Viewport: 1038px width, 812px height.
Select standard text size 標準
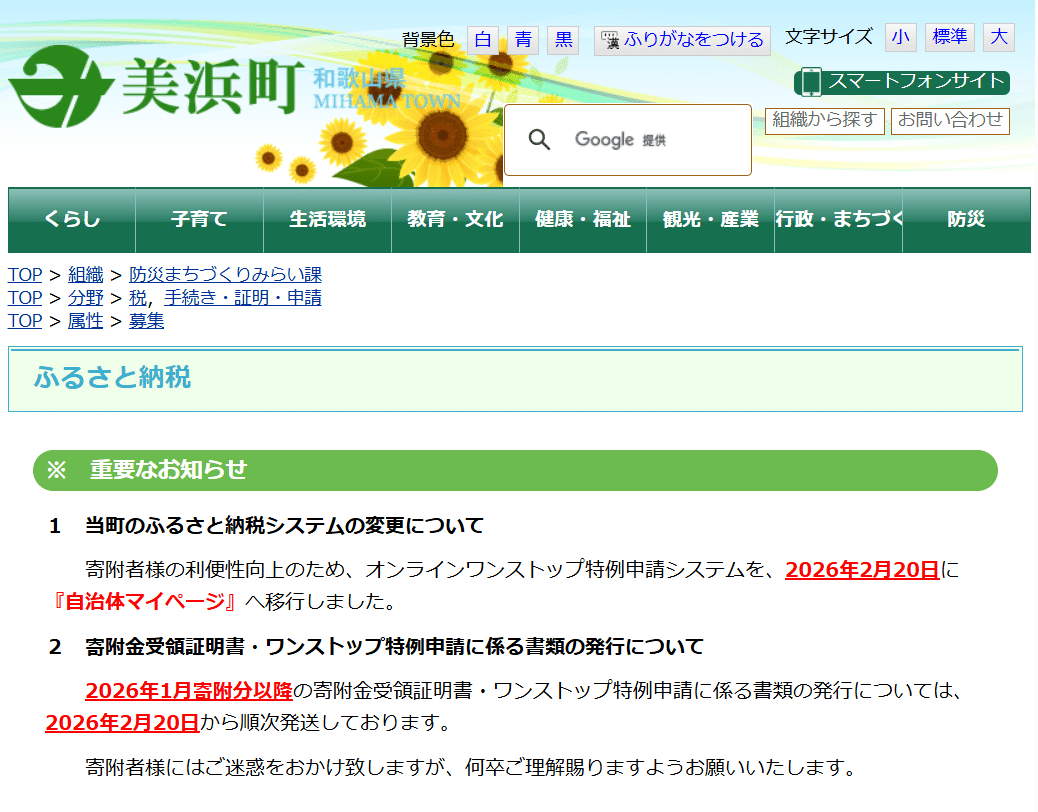tap(949, 36)
